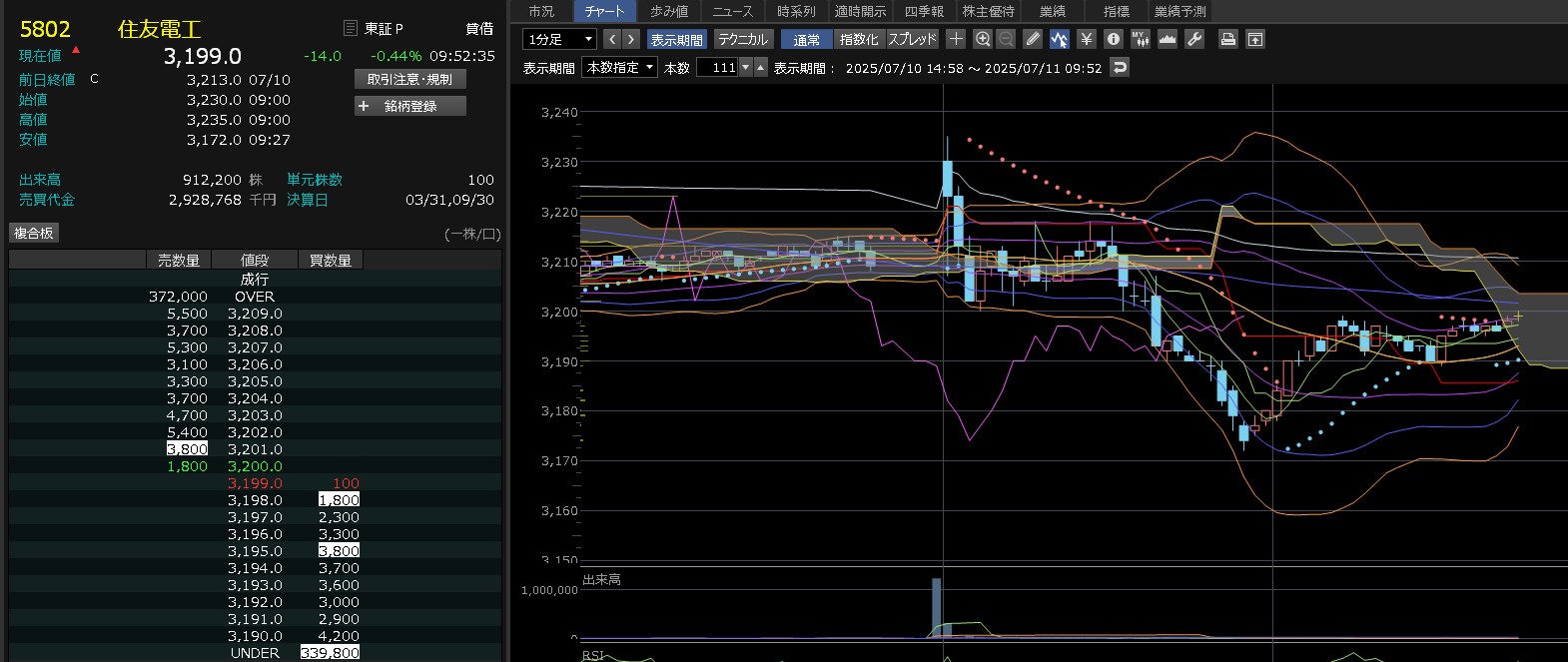Viewport: 1568px width, 662px height.
Task: Click the 複合板 button
Action: [33, 233]
